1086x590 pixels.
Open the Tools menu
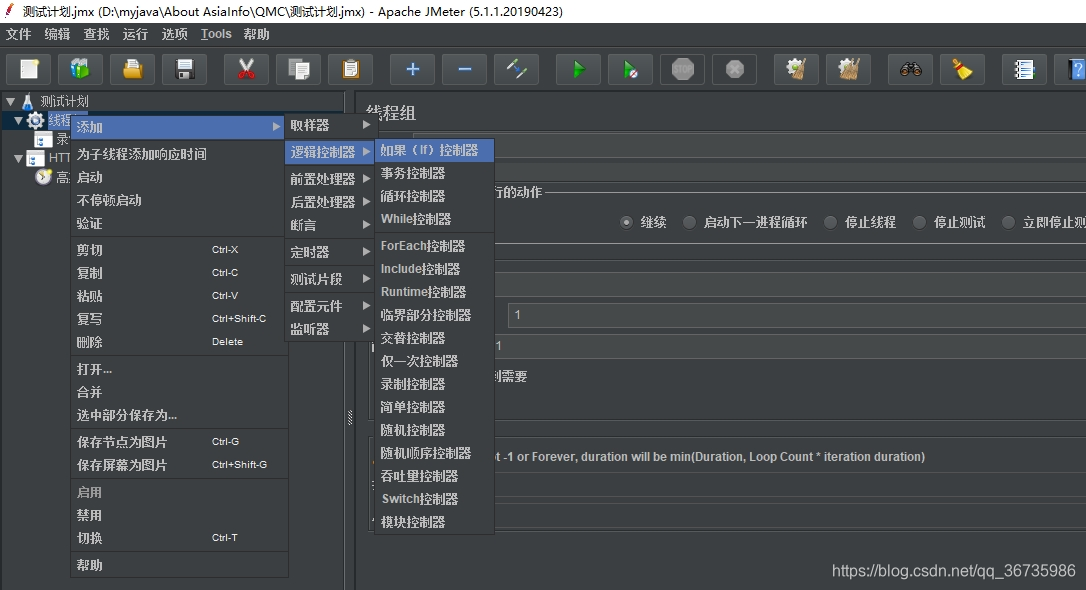(216, 34)
